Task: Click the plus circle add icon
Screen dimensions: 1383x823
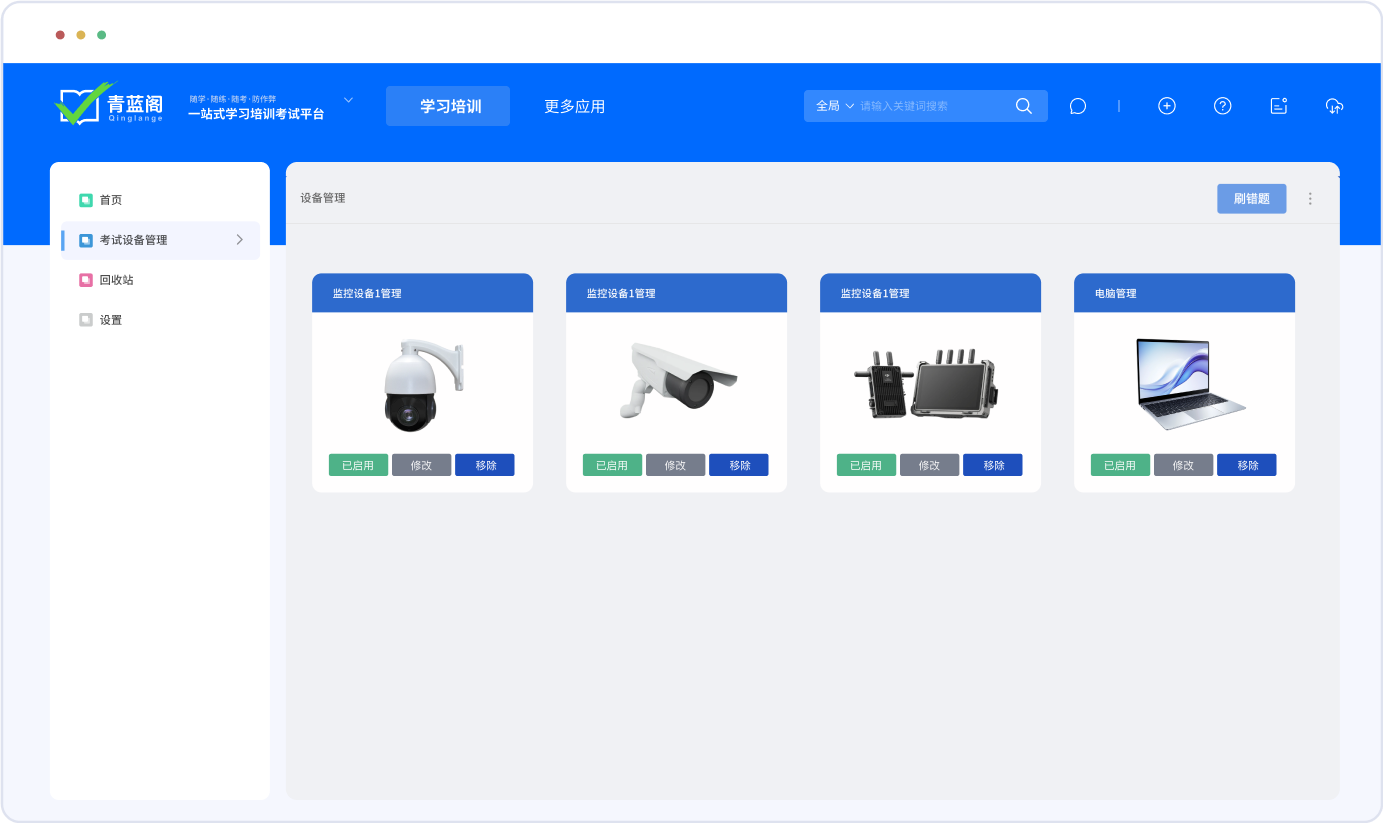Action: [1166, 106]
